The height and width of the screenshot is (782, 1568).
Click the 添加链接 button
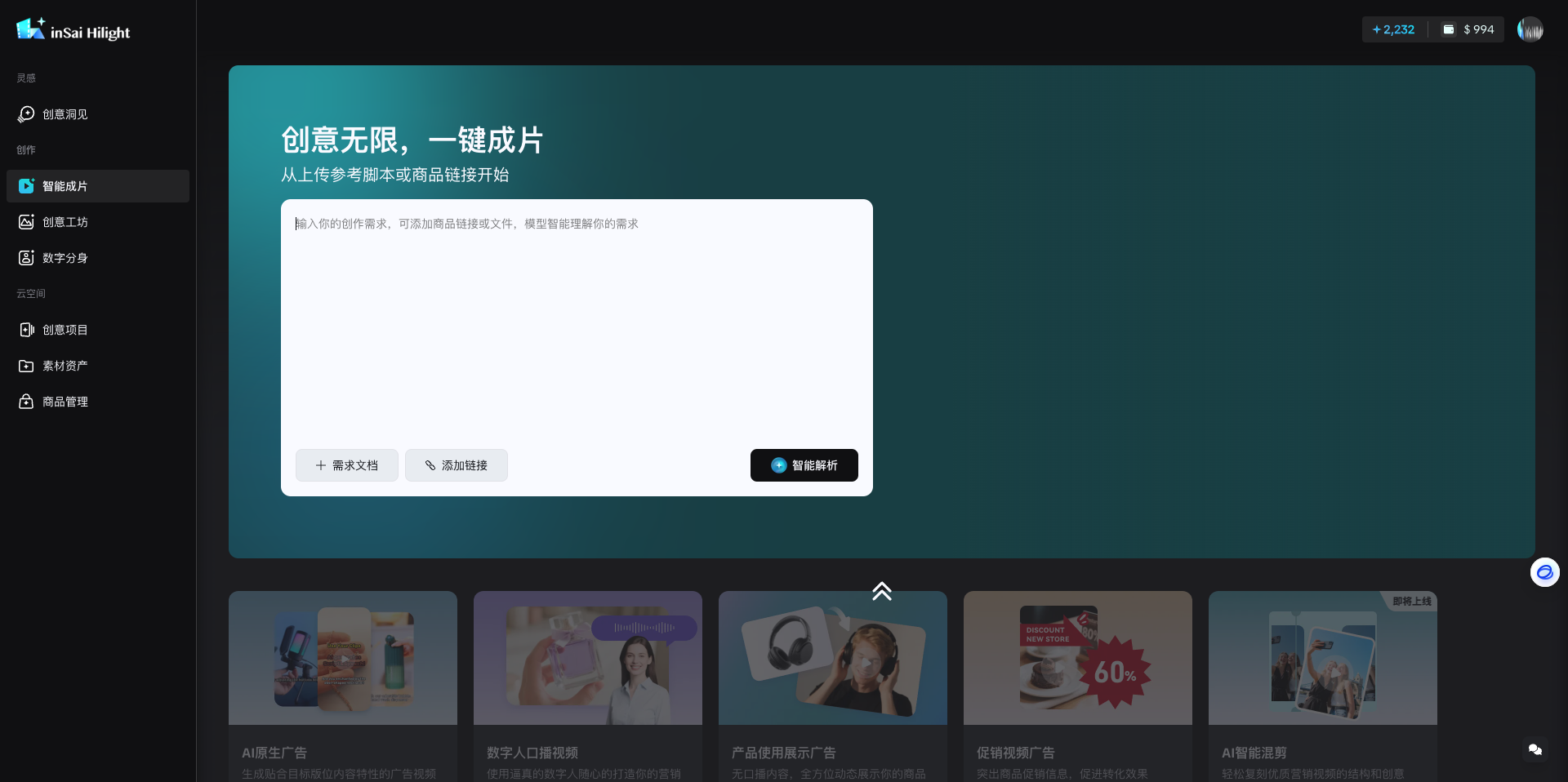[x=457, y=465]
